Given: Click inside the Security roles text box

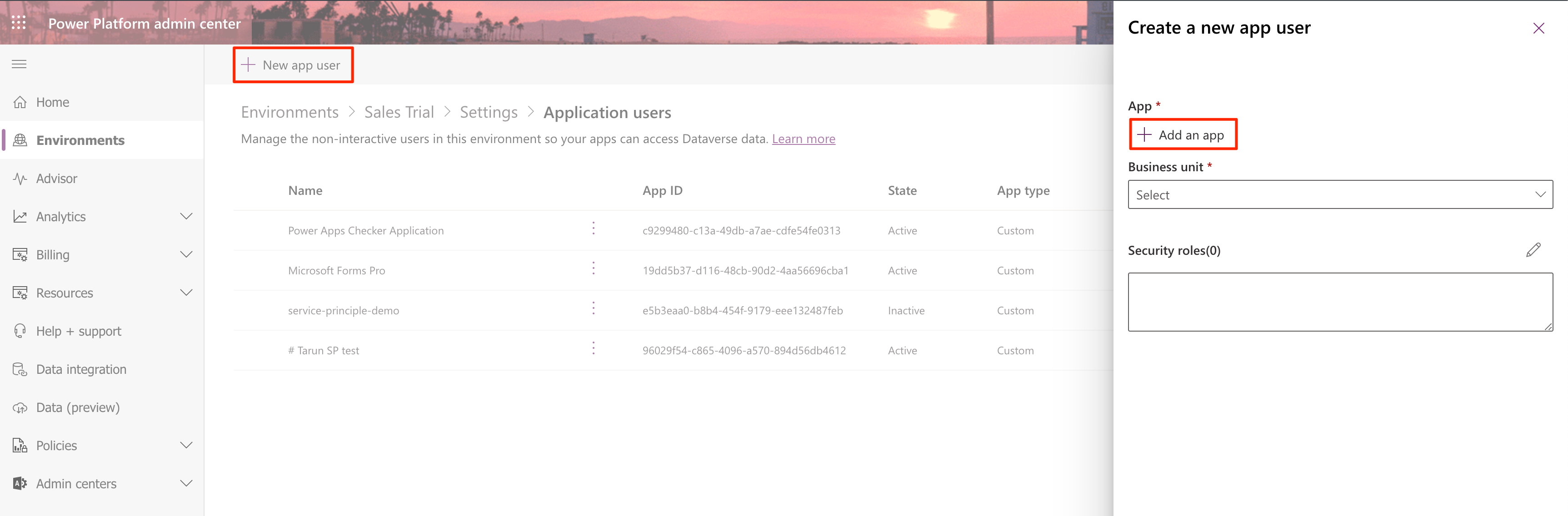Looking at the screenshot, I should click(x=1340, y=302).
